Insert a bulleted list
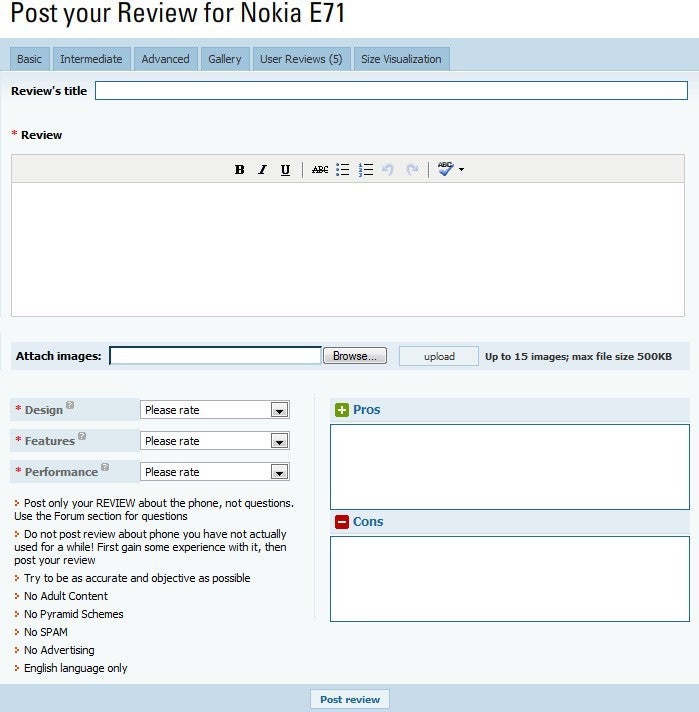The image size is (699, 712). point(342,169)
